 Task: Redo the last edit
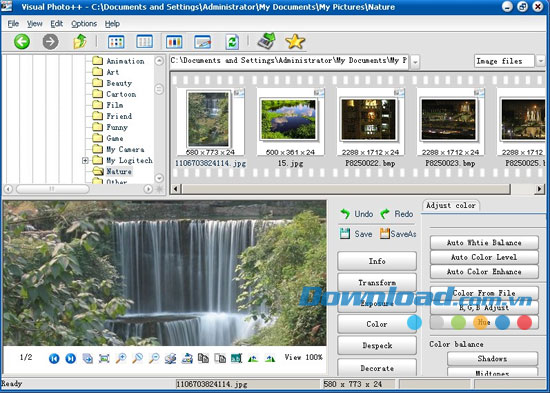[397, 214]
